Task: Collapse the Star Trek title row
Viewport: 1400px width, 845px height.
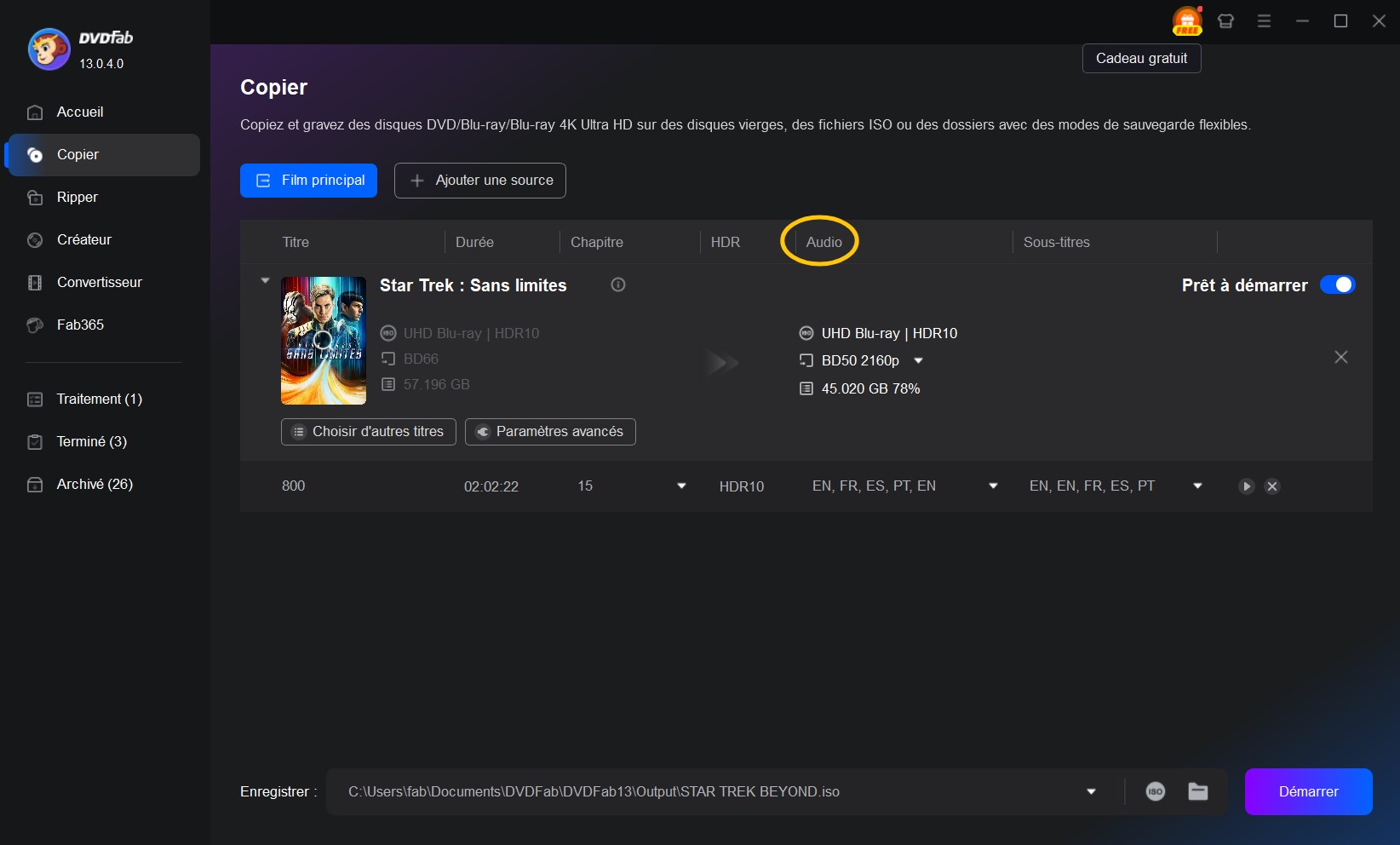Action: coord(265,279)
